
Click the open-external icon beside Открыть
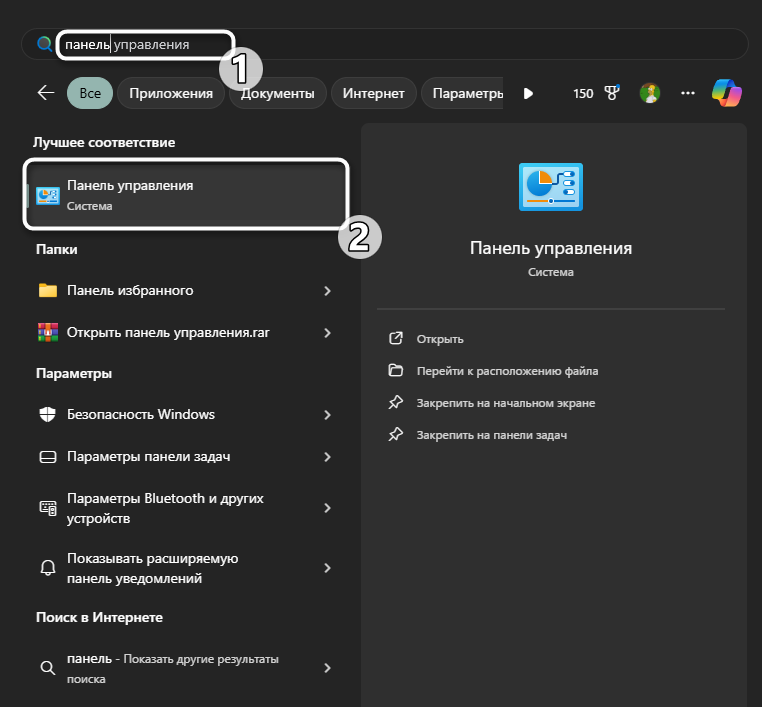click(x=396, y=338)
